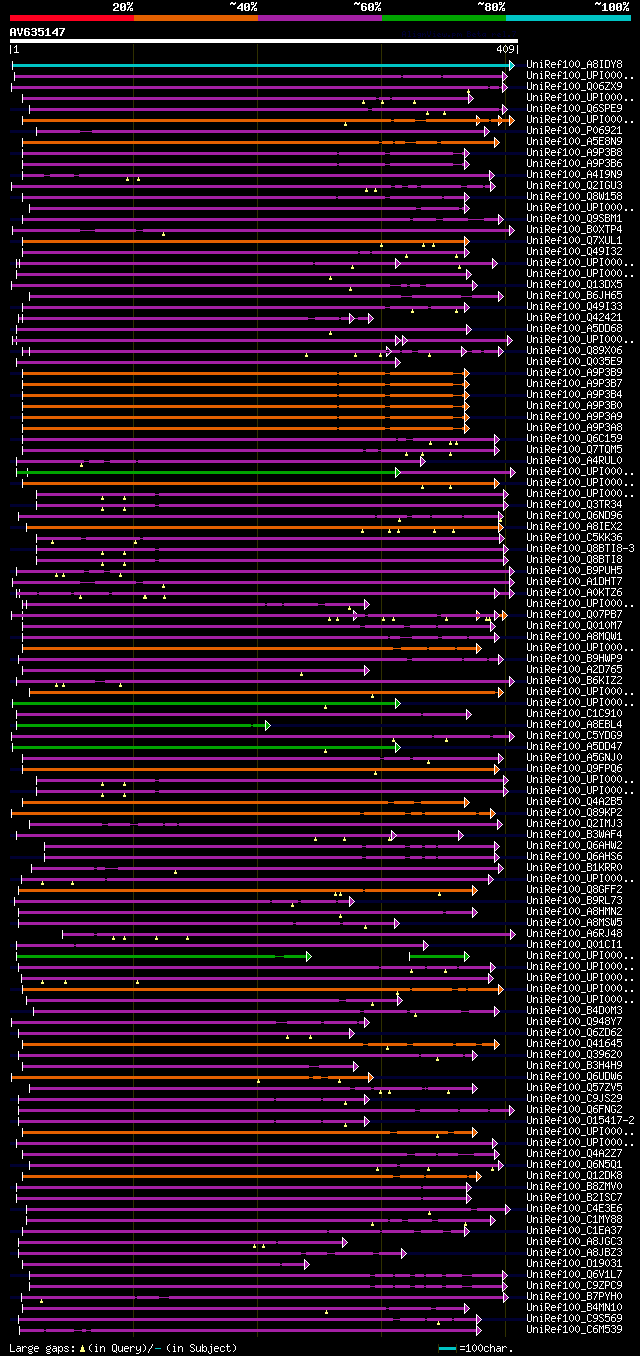Select hit label UniRef100_C4E3E6

click(576, 1209)
